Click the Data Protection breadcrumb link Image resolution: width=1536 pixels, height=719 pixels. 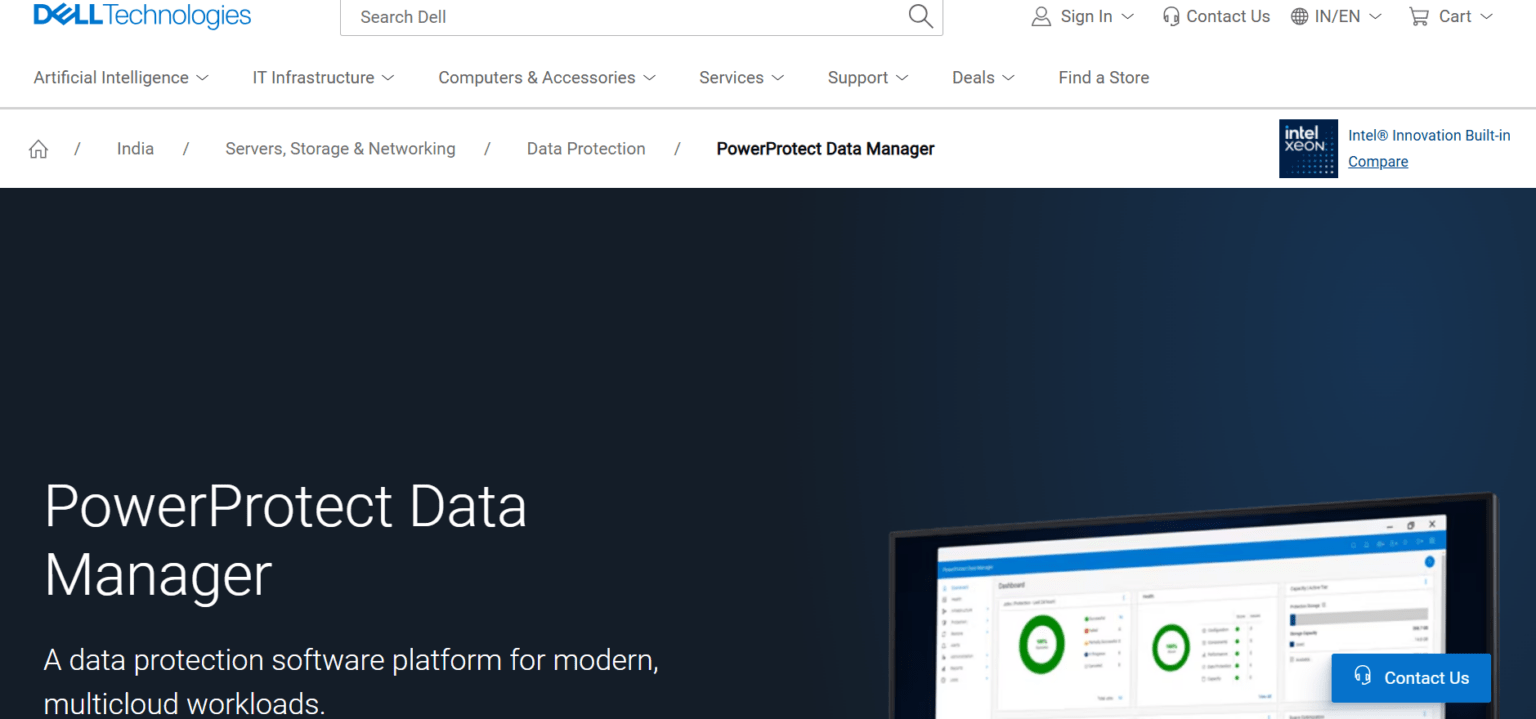586,148
